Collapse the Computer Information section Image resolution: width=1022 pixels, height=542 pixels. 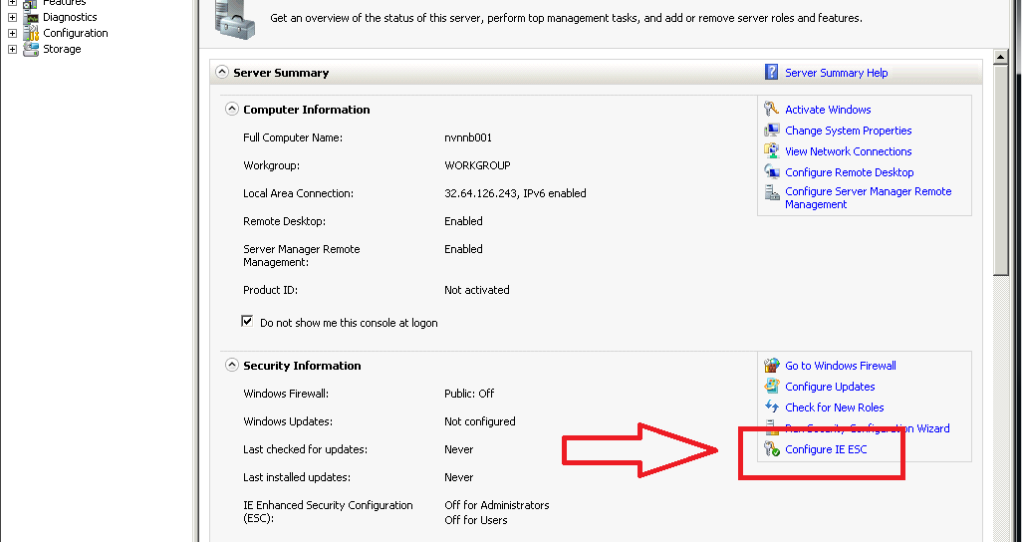pos(232,110)
